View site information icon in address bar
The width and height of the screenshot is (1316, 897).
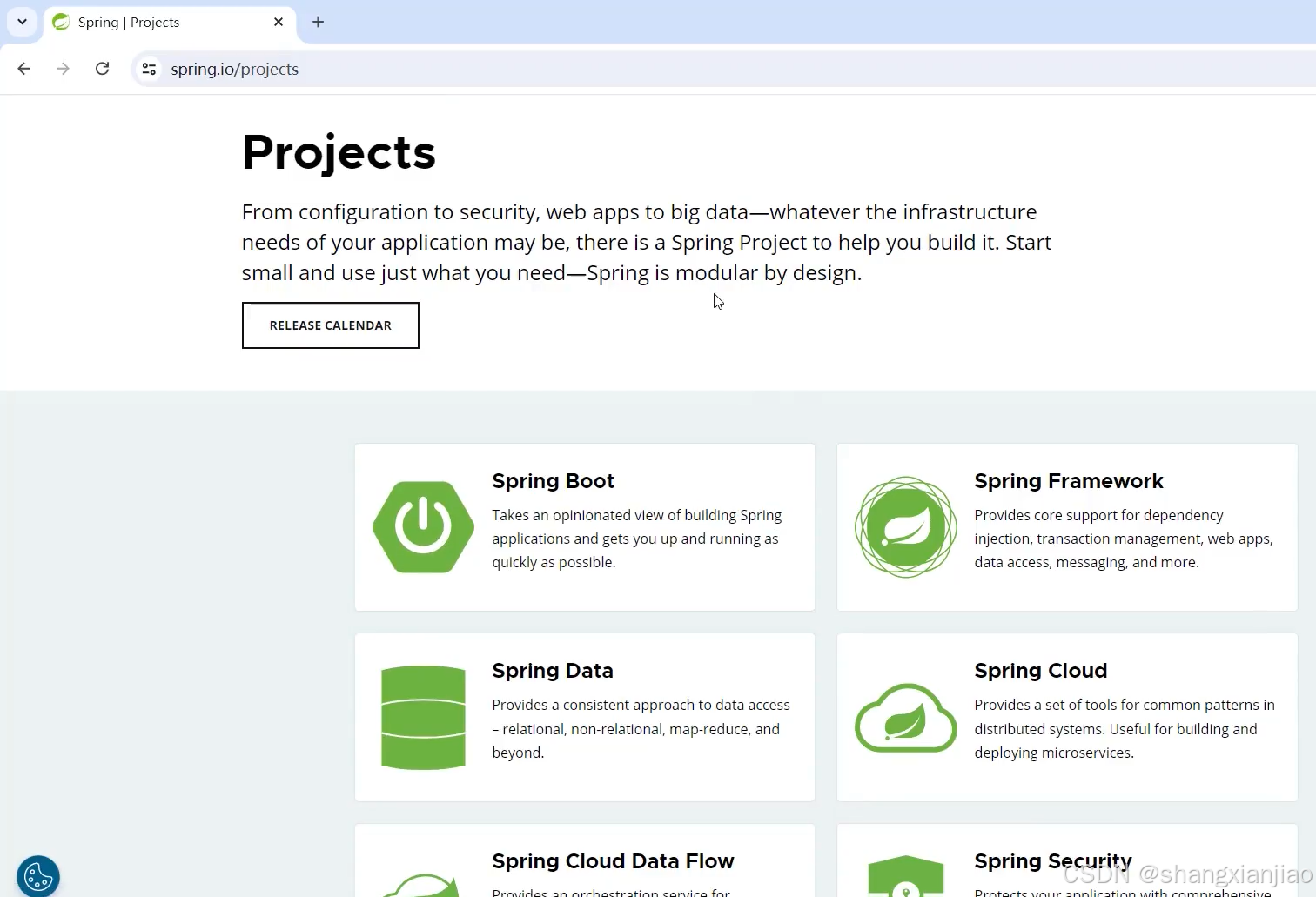[x=150, y=69]
